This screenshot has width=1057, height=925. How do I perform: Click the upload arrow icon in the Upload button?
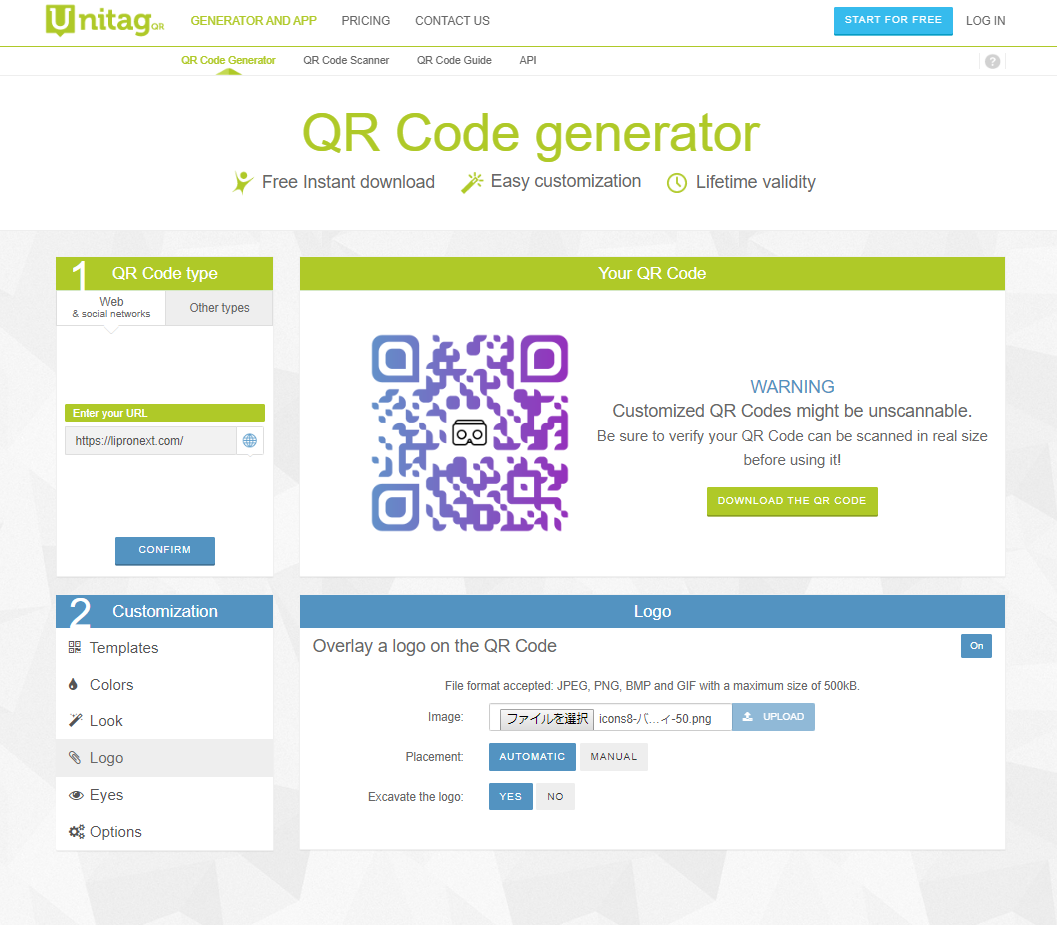coord(748,717)
